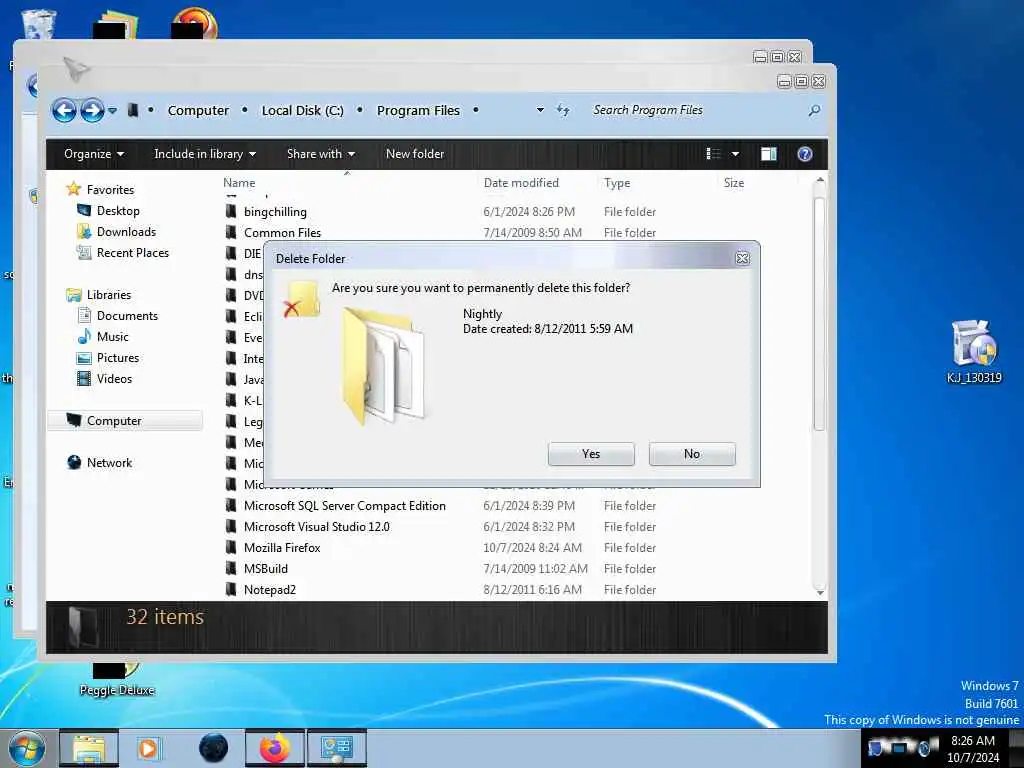Click the Nightly folder thumbnail in dialog
The image size is (1024, 768).
[x=384, y=366]
